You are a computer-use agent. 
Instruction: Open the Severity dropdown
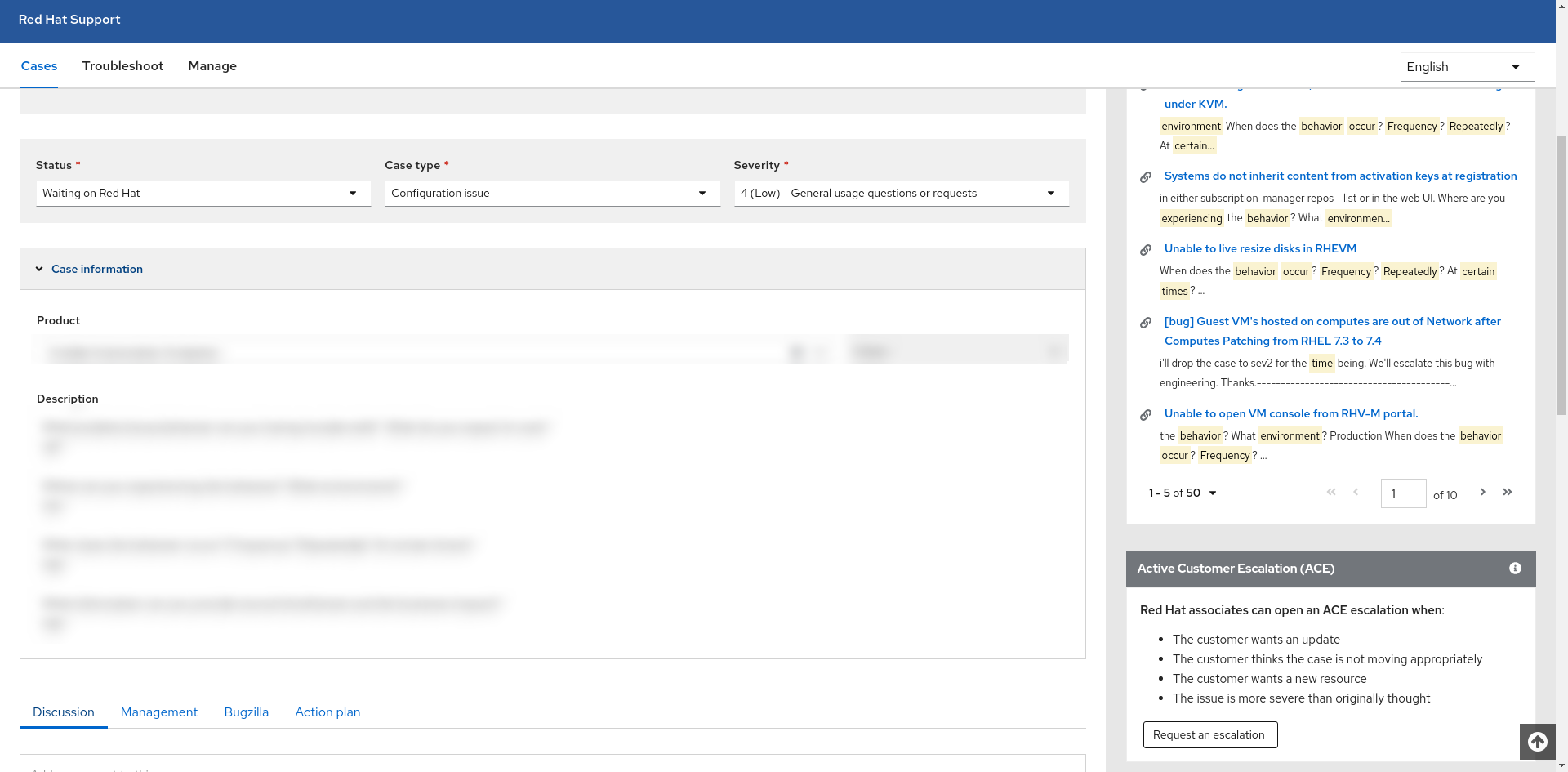pos(902,194)
